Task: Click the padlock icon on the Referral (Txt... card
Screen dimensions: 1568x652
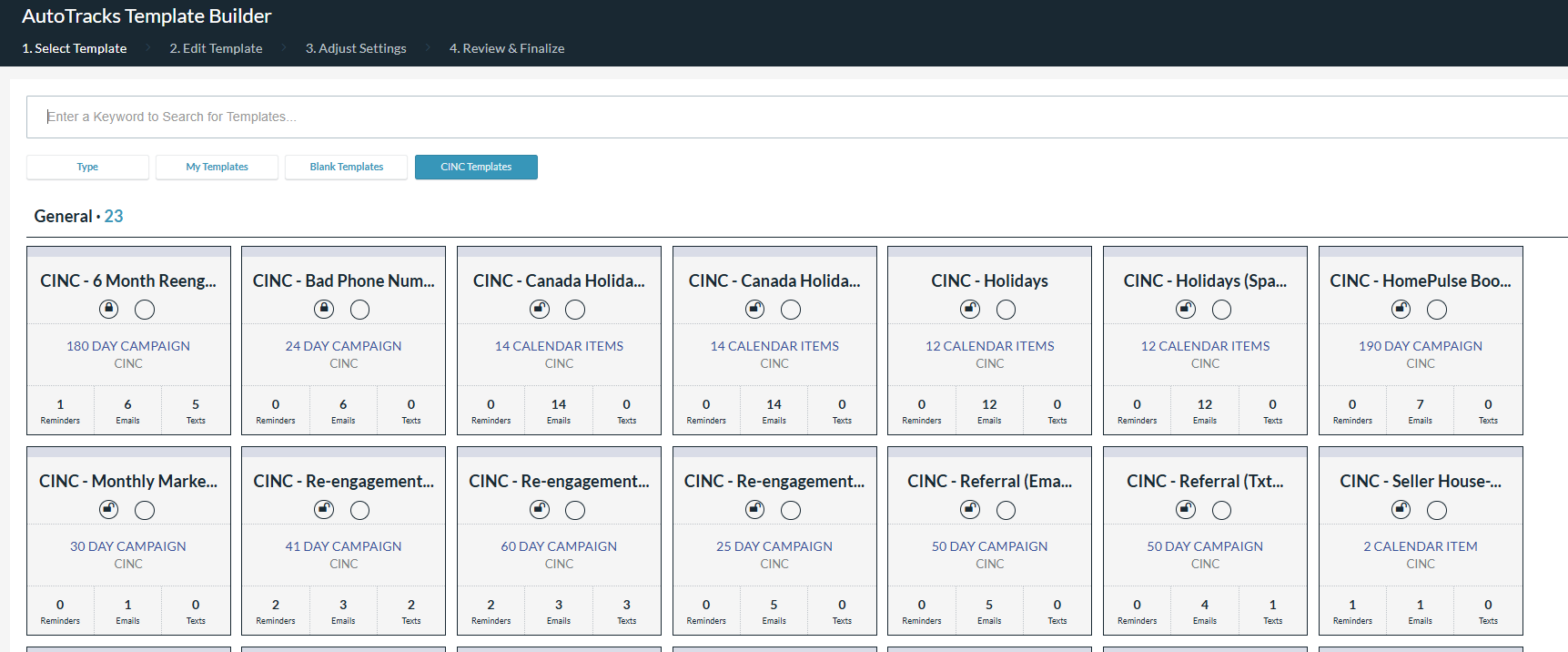Action: tap(1186, 509)
